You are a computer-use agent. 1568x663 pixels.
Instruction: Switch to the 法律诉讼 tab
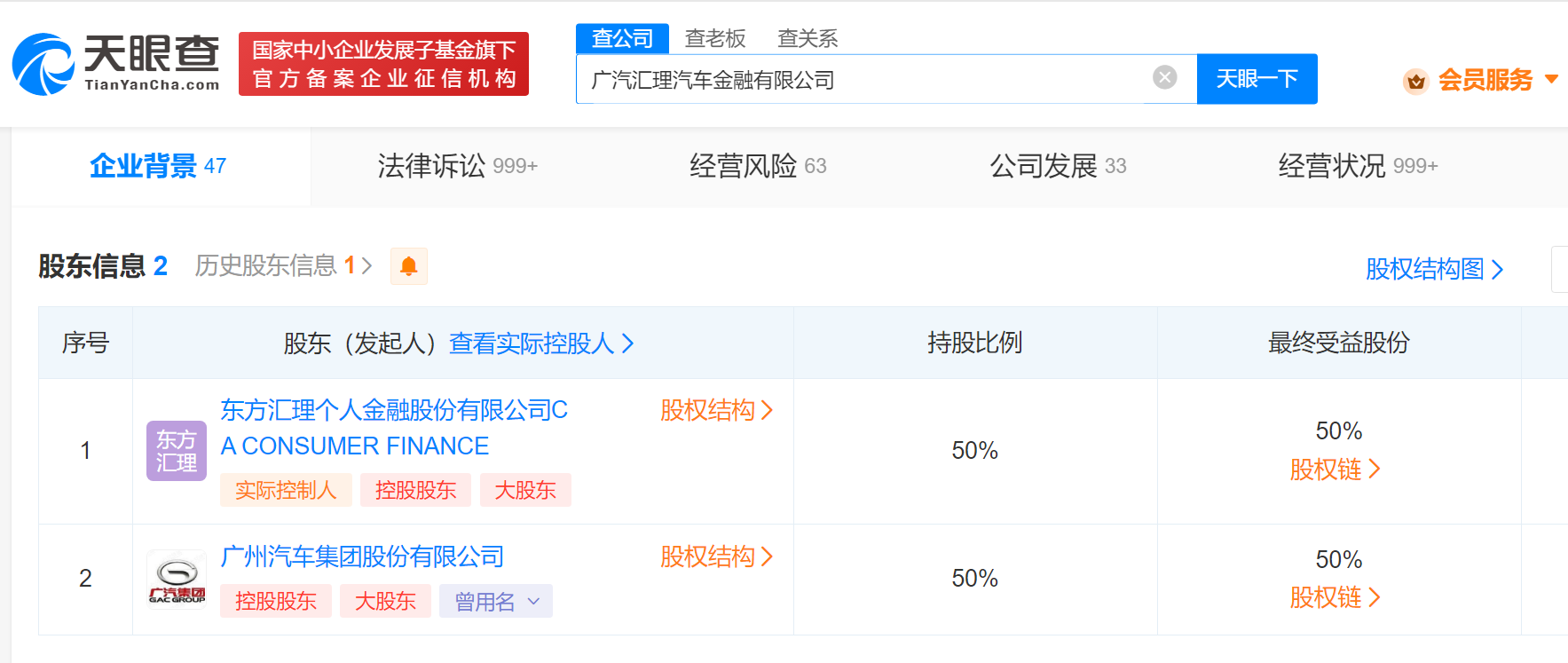click(457, 166)
